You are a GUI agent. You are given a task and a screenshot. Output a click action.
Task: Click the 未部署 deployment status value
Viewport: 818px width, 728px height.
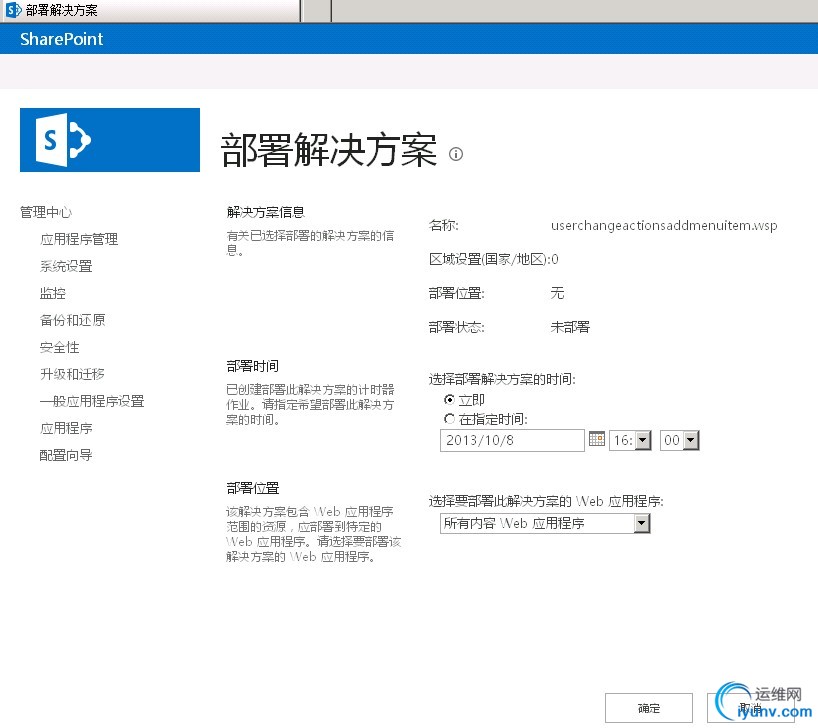click(570, 327)
